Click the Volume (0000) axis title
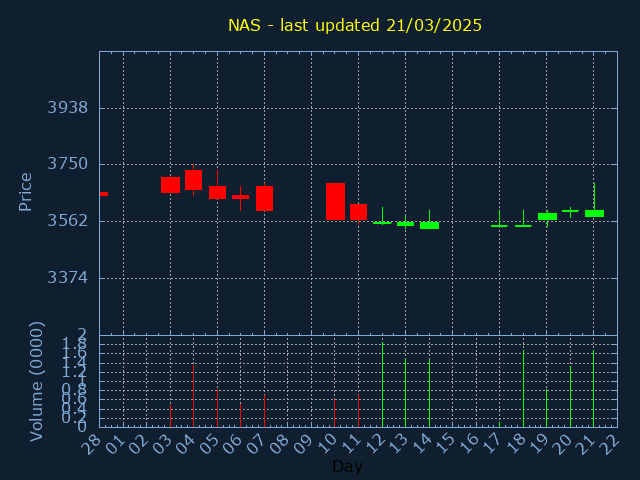This screenshot has width=640, height=480. point(37,382)
